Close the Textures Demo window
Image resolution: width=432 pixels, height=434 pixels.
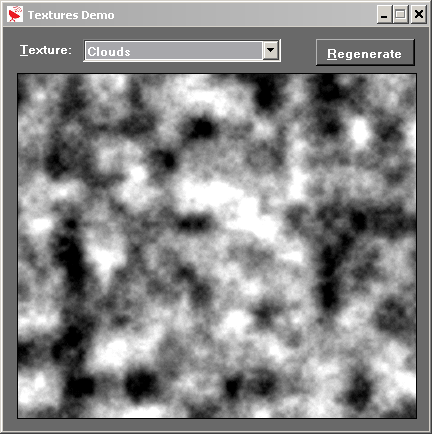click(418, 15)
